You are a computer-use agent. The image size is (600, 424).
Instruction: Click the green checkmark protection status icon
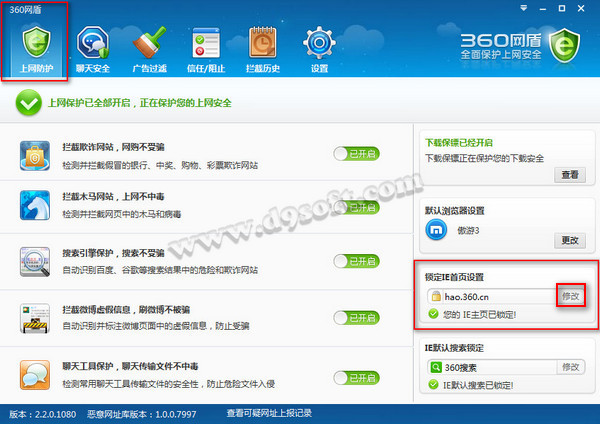pyautogui.click(x=29, y=103)
